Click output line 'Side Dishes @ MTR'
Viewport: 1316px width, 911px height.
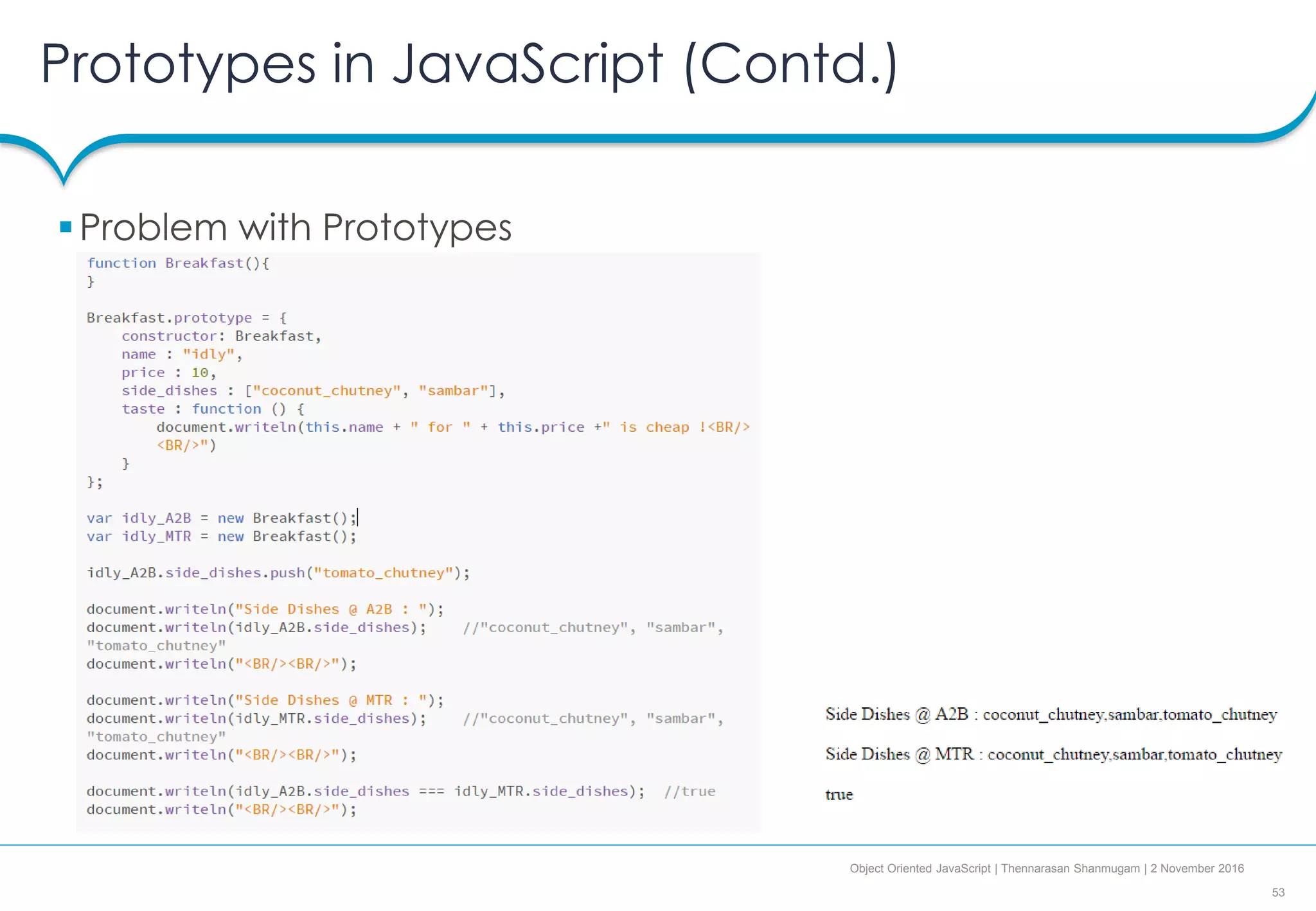point(1054,754)
